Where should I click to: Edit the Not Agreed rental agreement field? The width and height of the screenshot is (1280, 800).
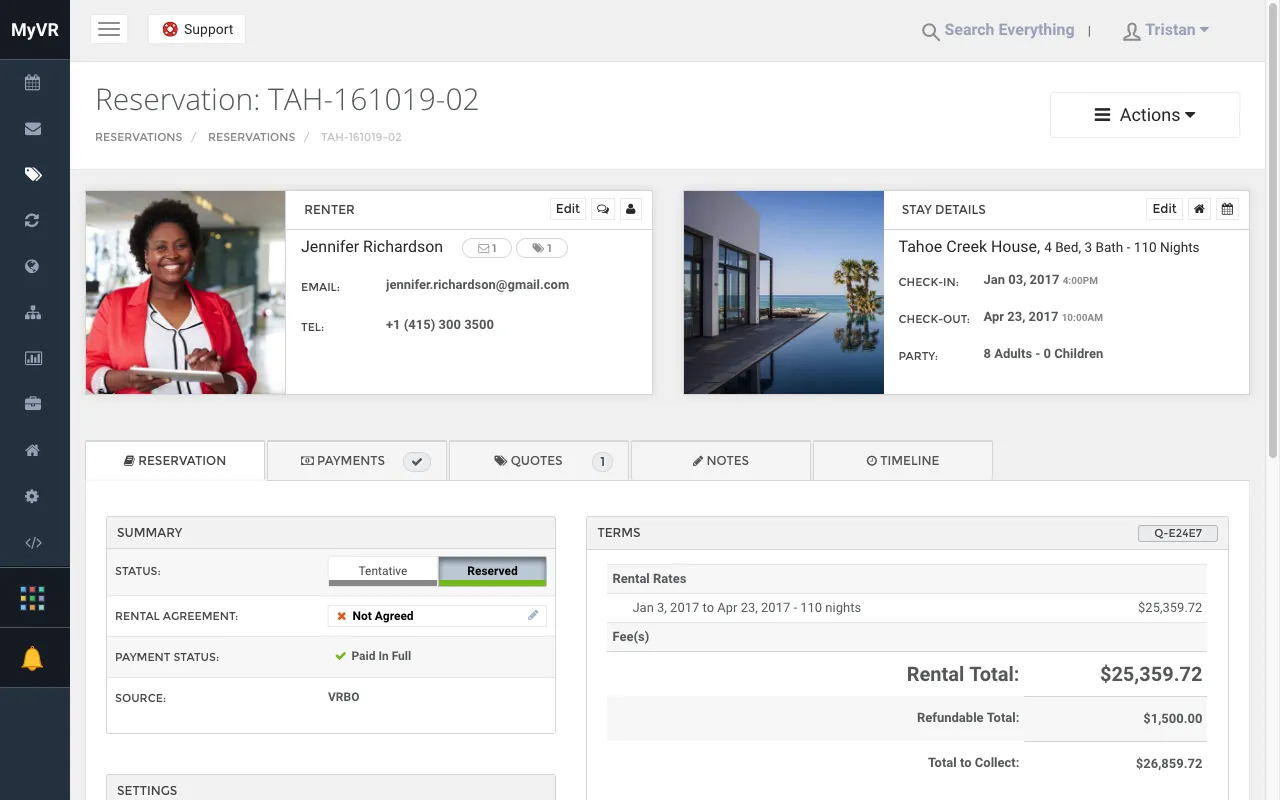pos(437,616)
